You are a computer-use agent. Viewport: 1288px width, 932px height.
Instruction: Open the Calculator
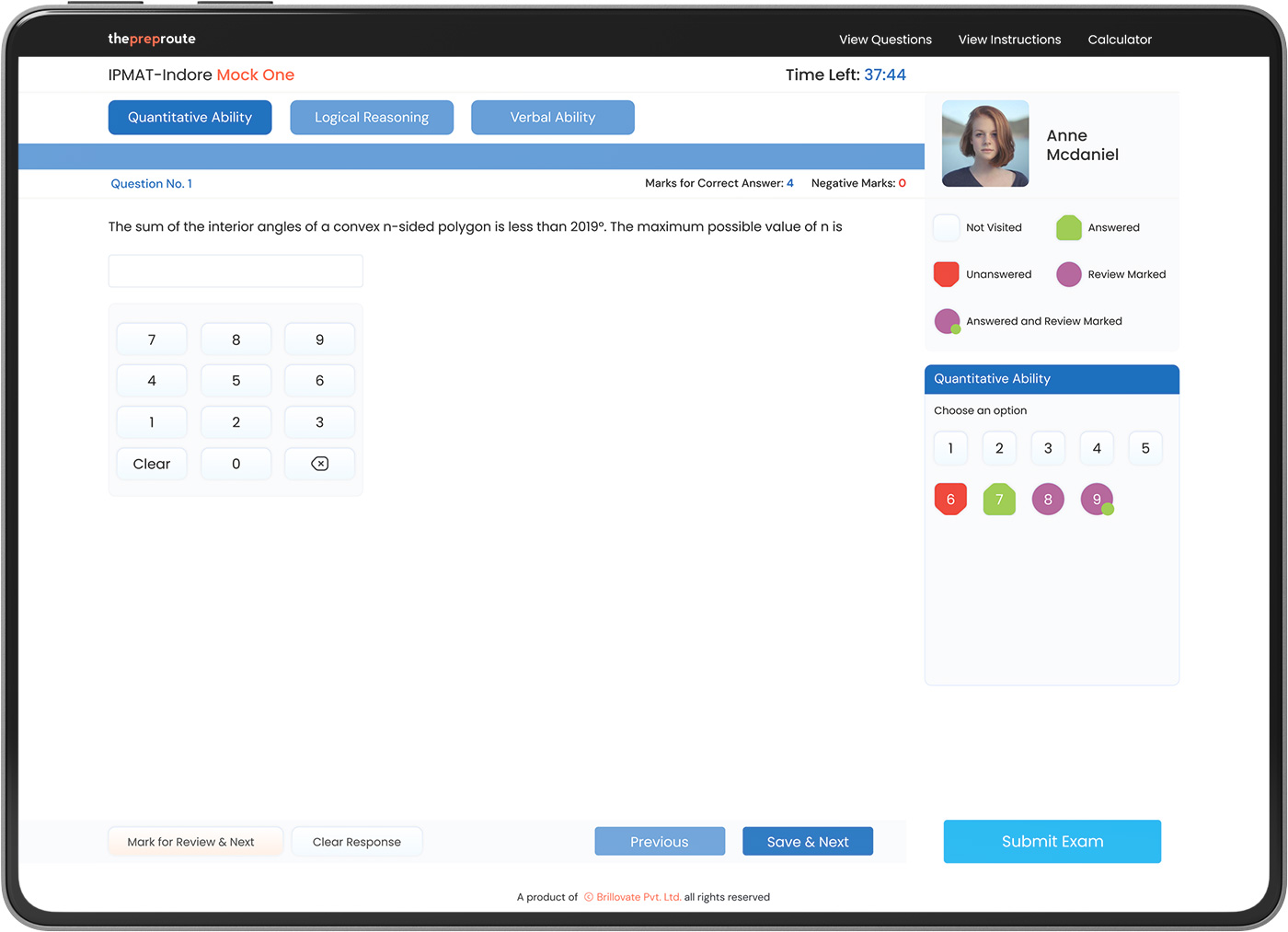[1120, 40]
